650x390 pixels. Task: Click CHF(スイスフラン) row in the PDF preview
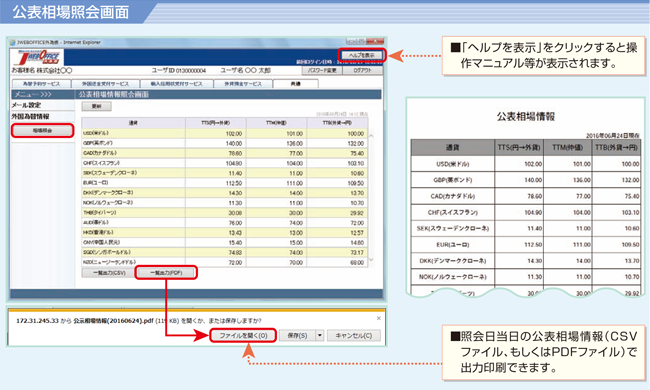(526, 212)
